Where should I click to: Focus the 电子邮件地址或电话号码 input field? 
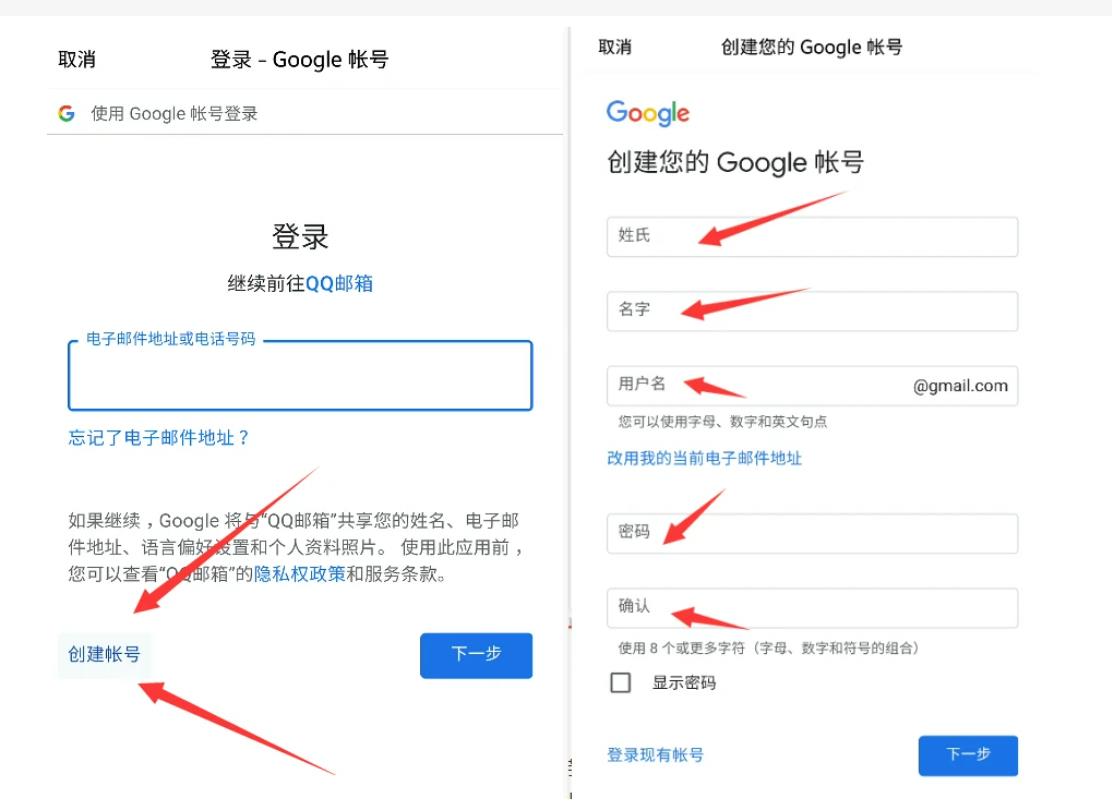point(300,375)
